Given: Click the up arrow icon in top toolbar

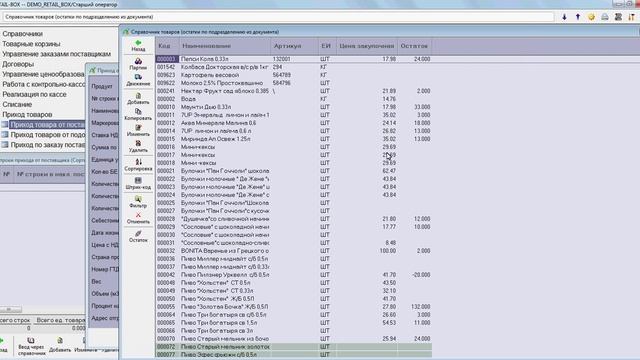Looking at the screenshot, I should pos(578,17).
